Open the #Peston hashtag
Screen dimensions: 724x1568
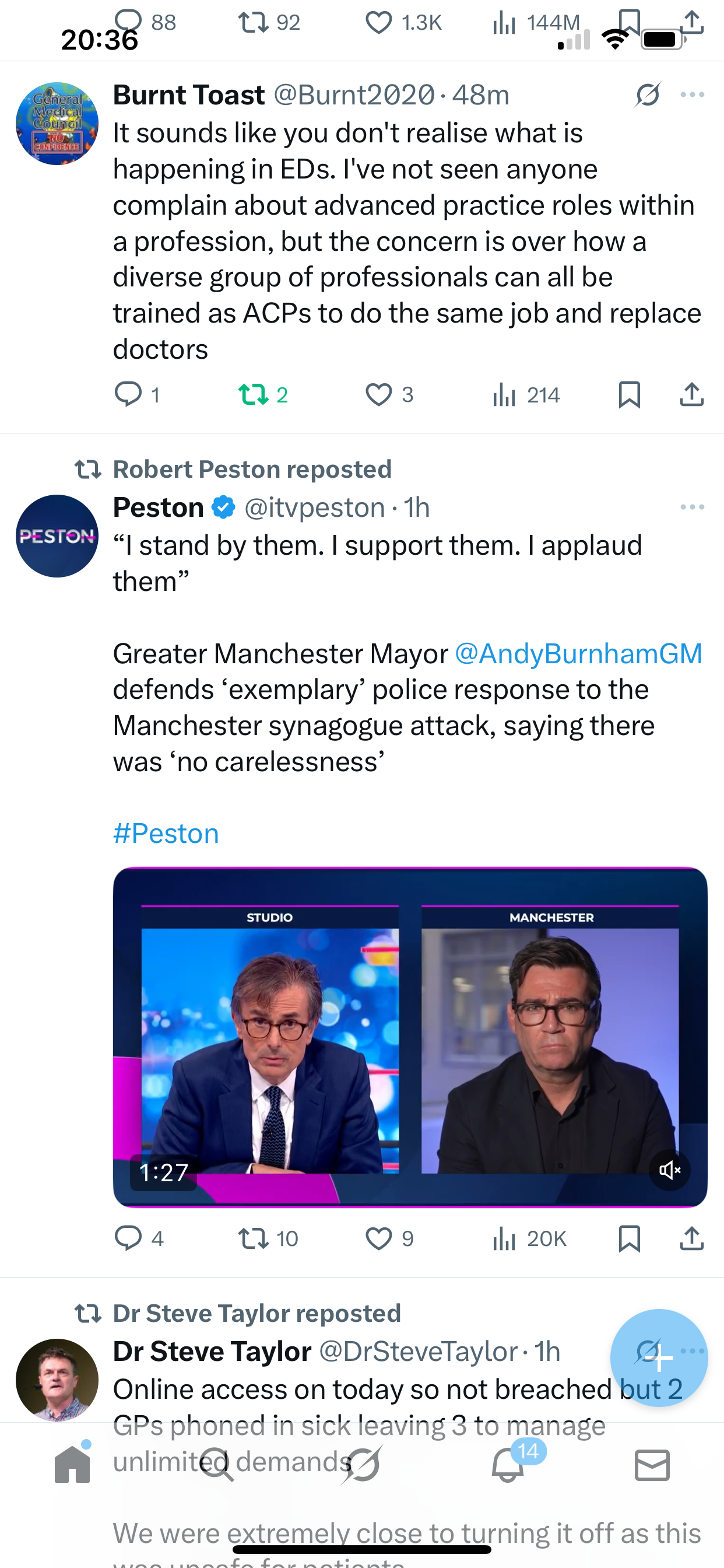point(166,834)
